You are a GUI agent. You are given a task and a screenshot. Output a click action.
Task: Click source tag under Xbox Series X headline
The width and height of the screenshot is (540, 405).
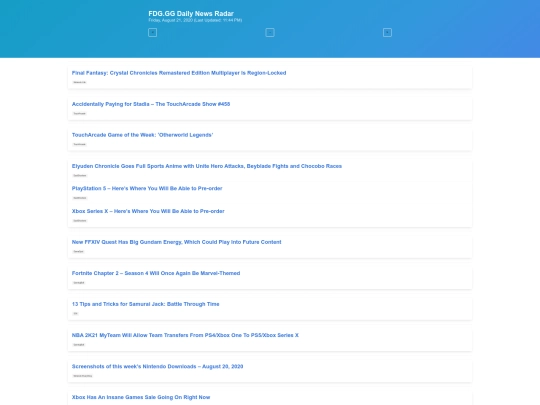80,221
